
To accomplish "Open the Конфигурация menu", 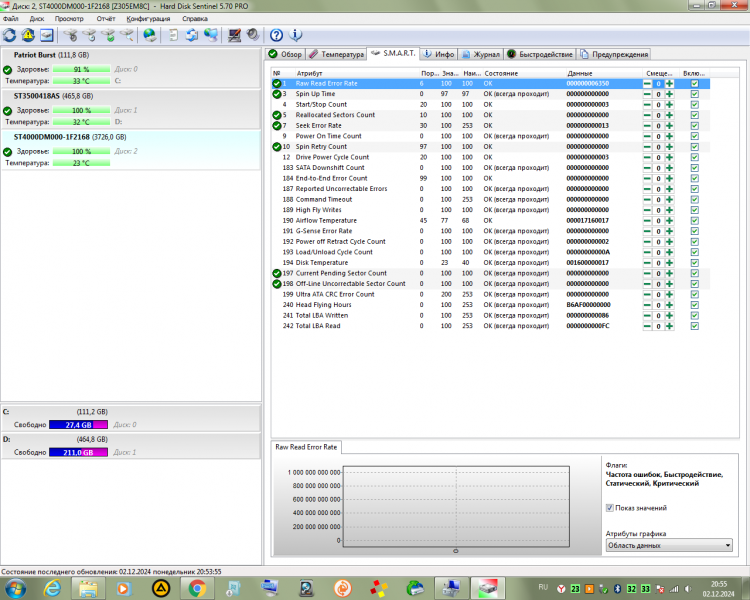I will point(148,19).
